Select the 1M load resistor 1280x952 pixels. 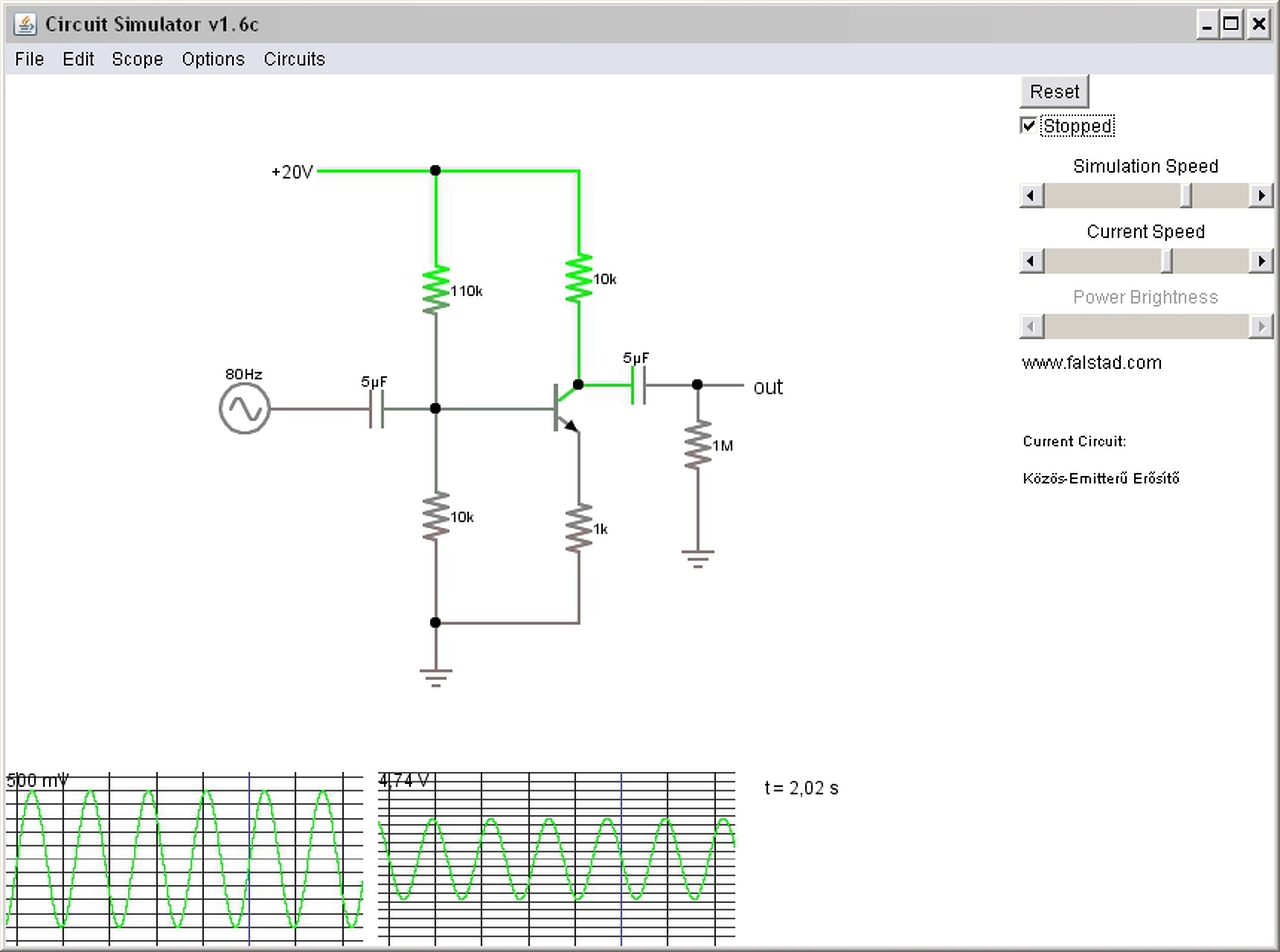tap(697, 445)
